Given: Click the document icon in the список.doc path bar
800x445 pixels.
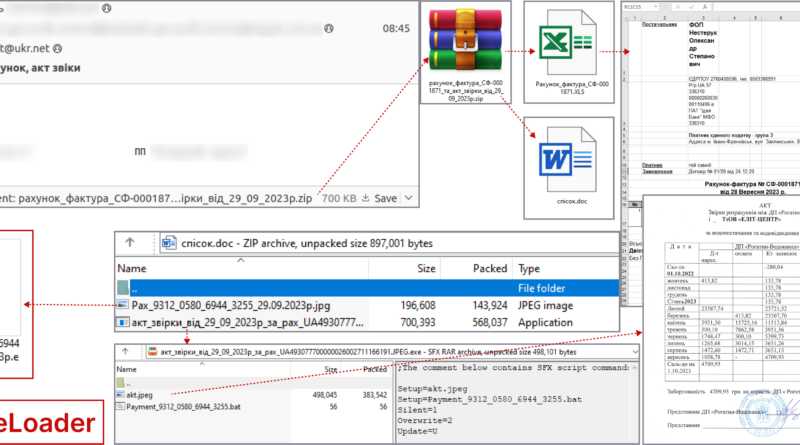Looking at the screenshot, I should [x=169, y=243].
